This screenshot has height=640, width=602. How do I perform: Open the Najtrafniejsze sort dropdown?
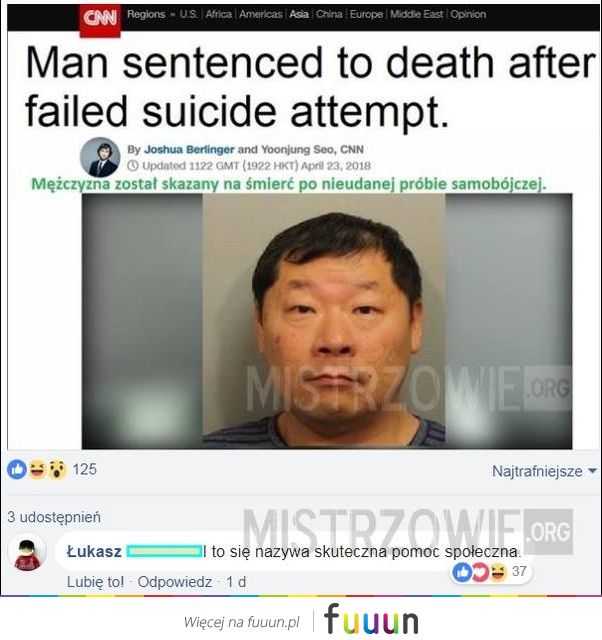[544, 471]
